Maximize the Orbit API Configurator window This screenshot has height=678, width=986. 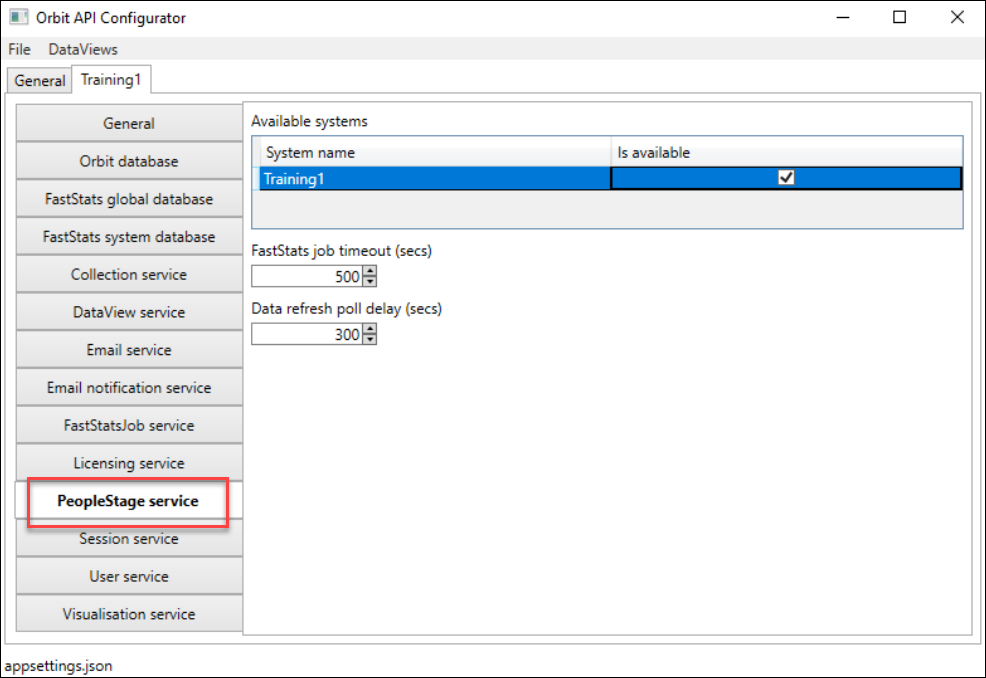(899, 18)
